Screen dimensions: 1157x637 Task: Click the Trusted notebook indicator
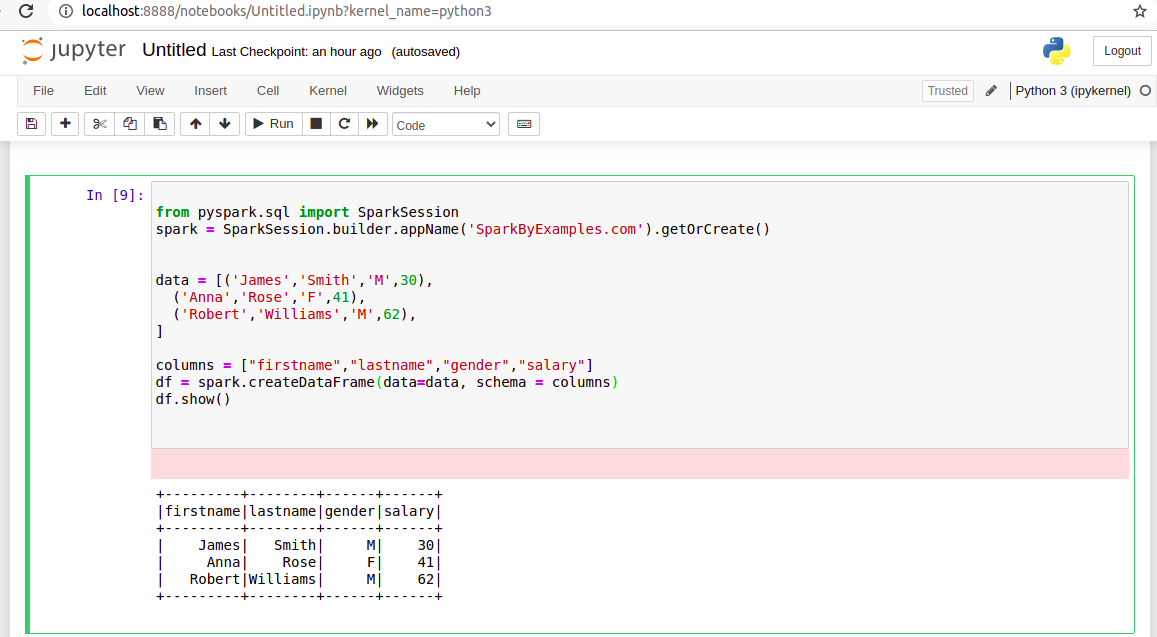tap(947, 90)
